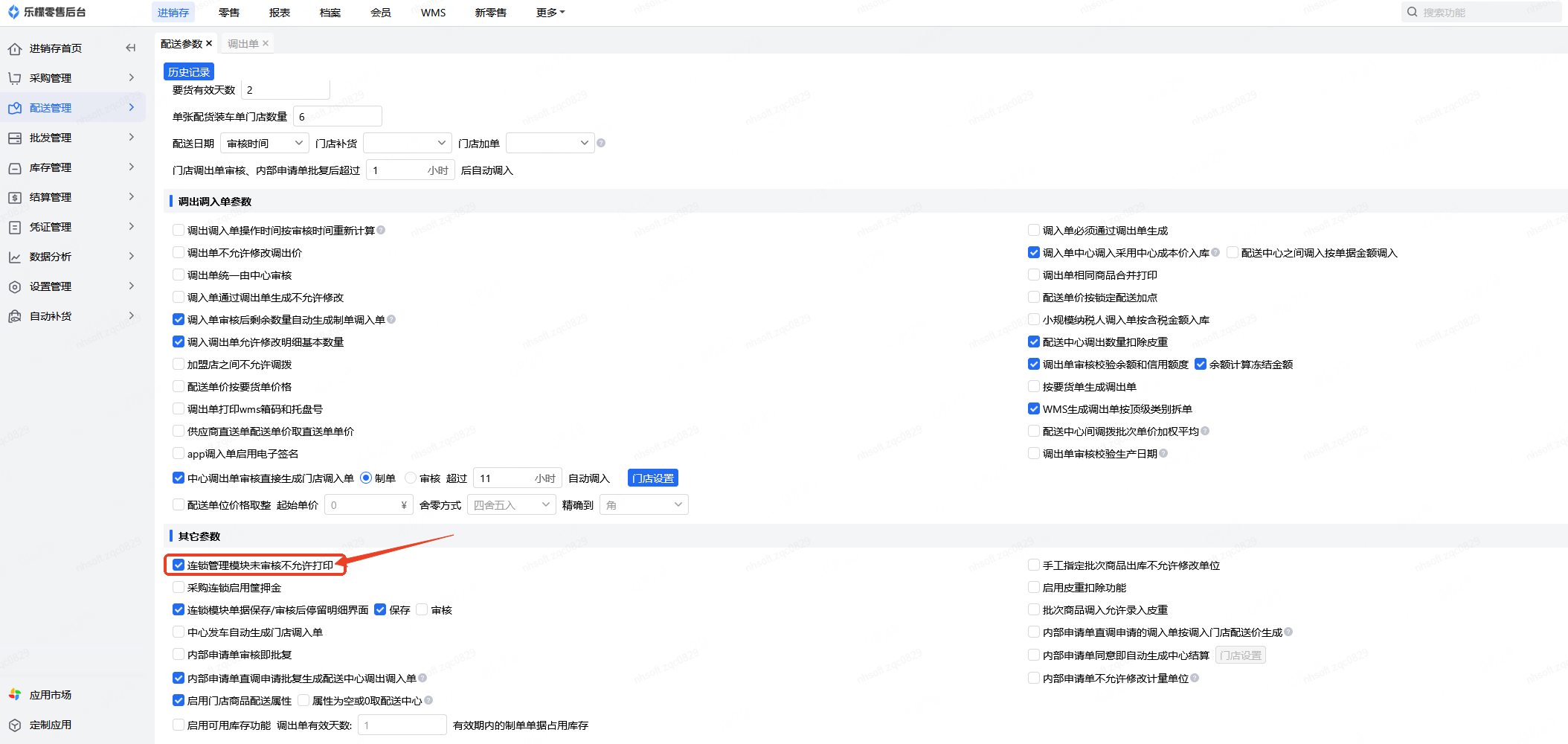Click the 配送管理 sidebar icon

pyautogui.click(x=15, y=108)
